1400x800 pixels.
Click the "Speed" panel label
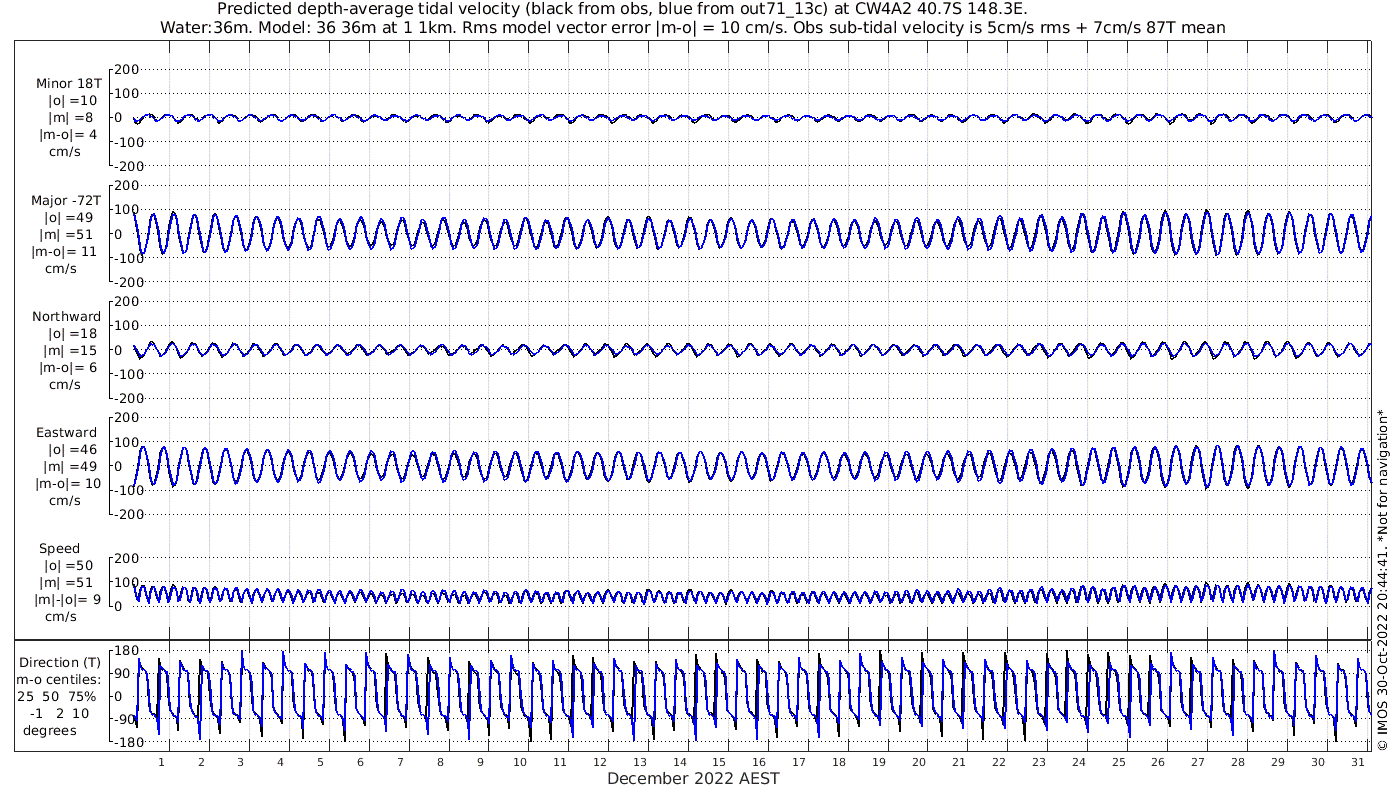tap(60, 549)
